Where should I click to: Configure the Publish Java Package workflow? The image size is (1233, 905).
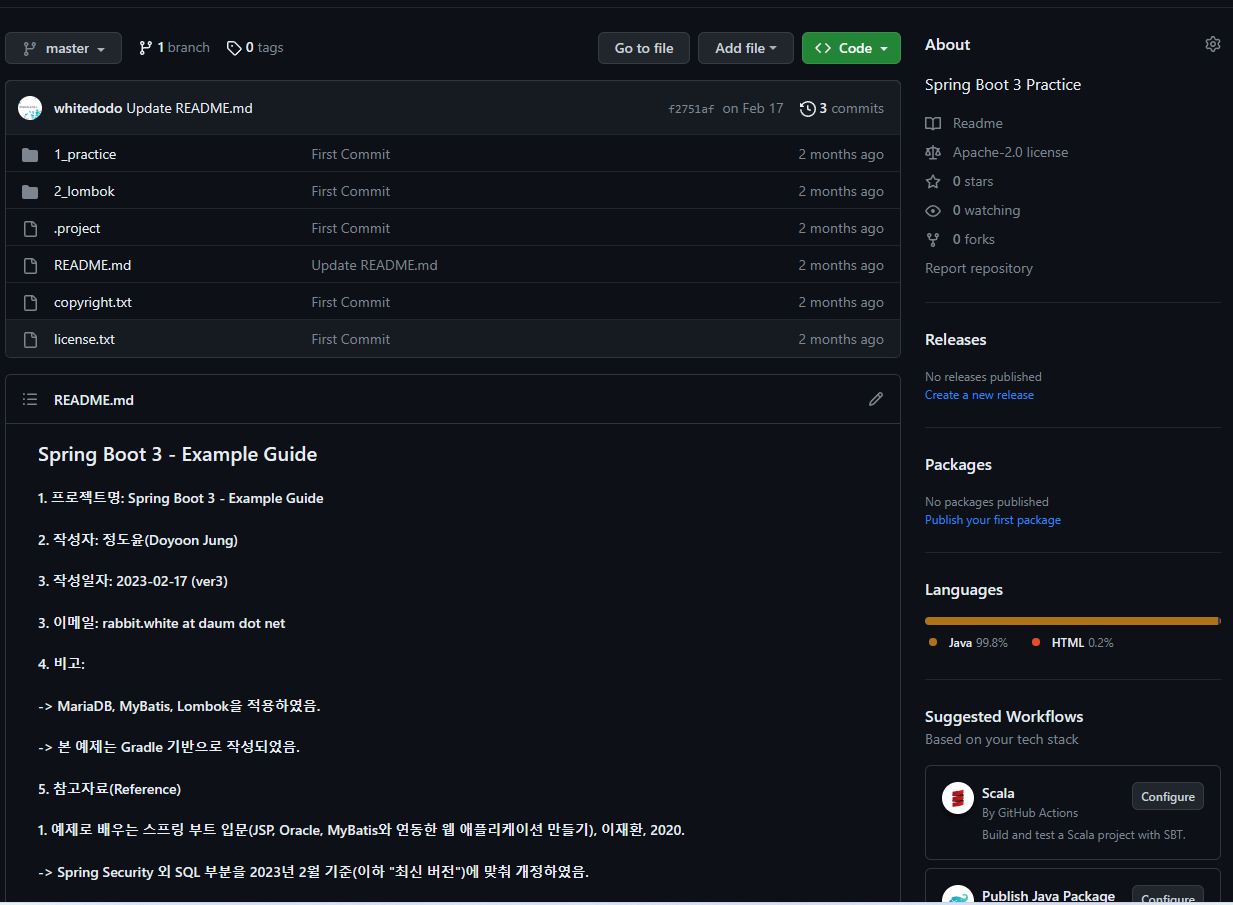coord(1167,896)
